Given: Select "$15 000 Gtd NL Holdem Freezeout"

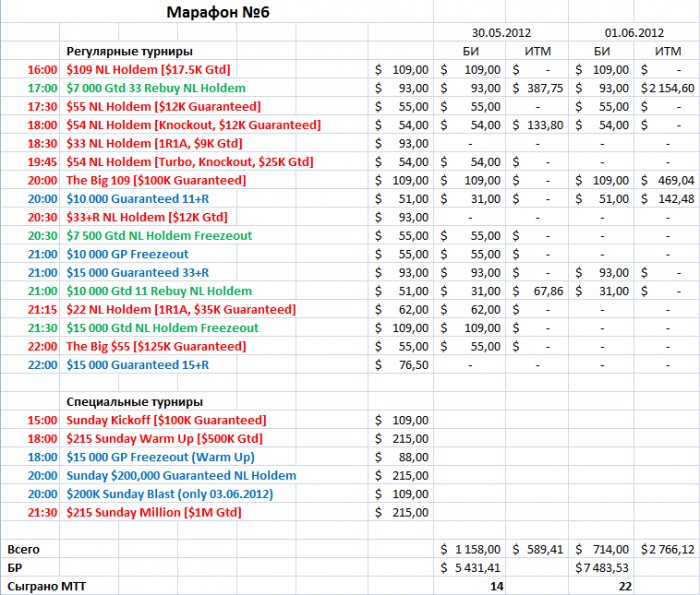Looking at the screenshot, I should [162, 328].
